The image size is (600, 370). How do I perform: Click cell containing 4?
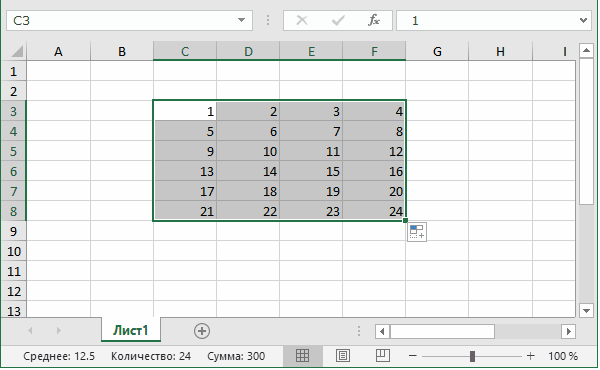click(x=374, y=111)
